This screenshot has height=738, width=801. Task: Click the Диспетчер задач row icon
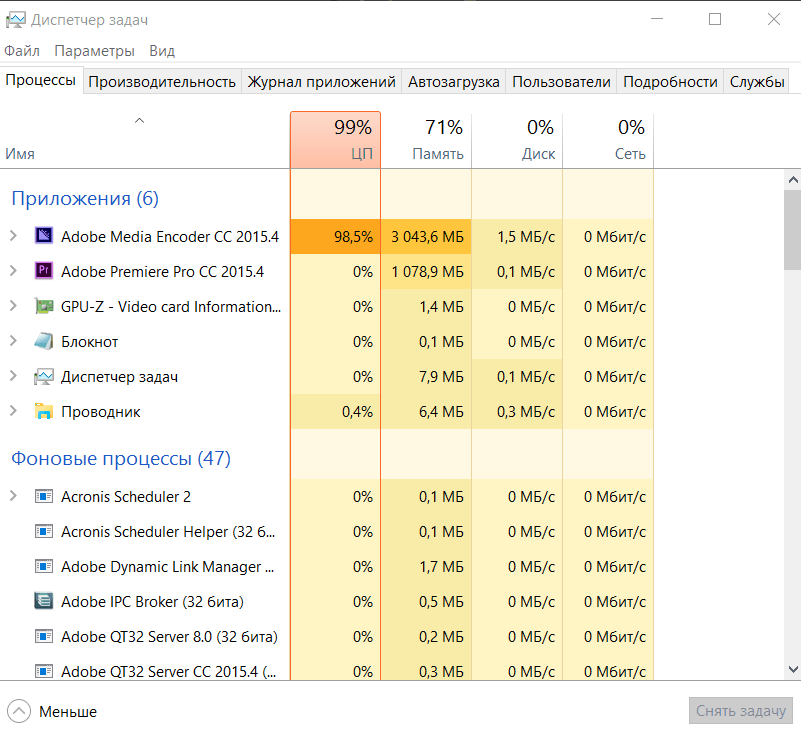point(44,376)
